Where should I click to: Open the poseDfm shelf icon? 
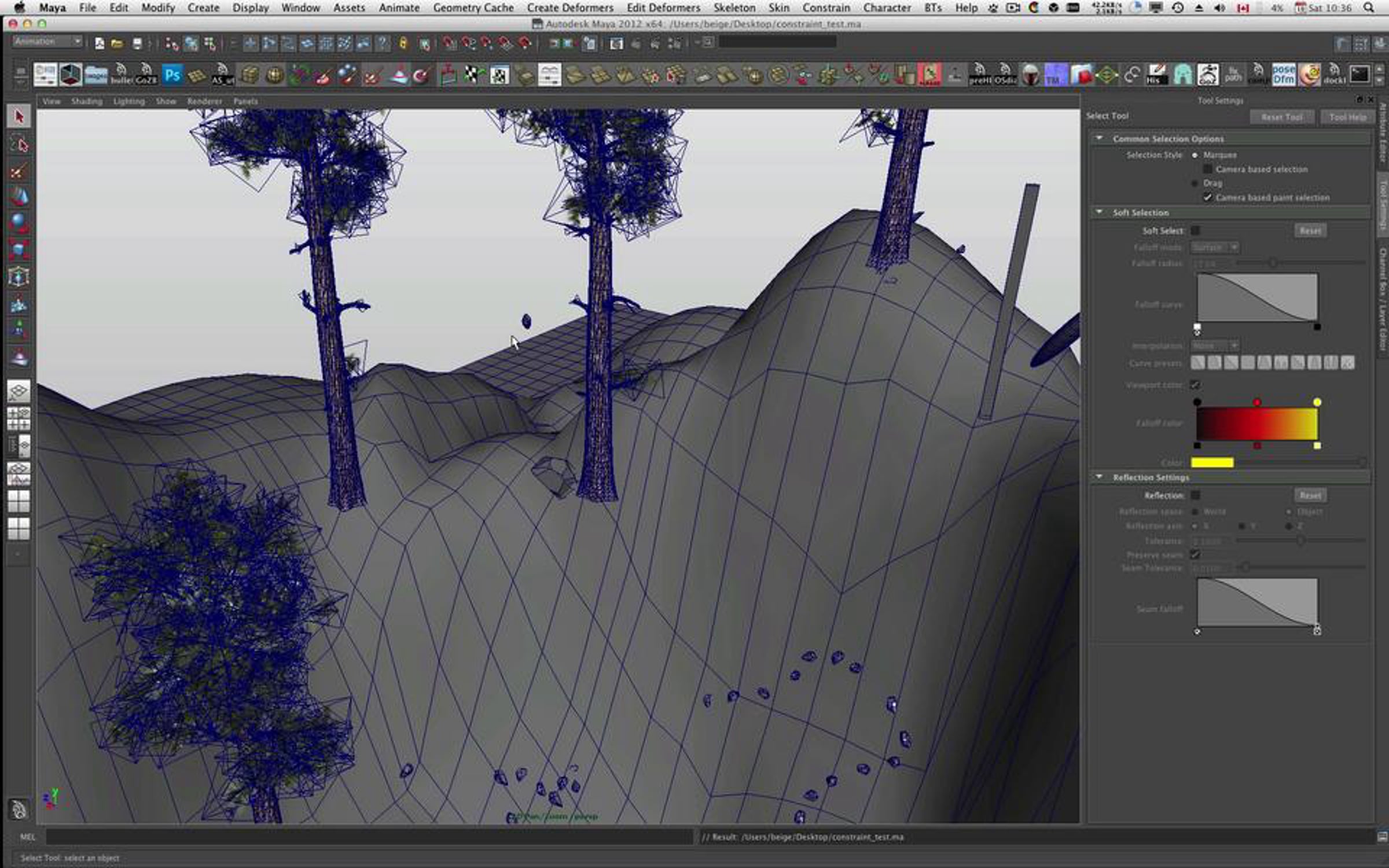coord(1283,75)
